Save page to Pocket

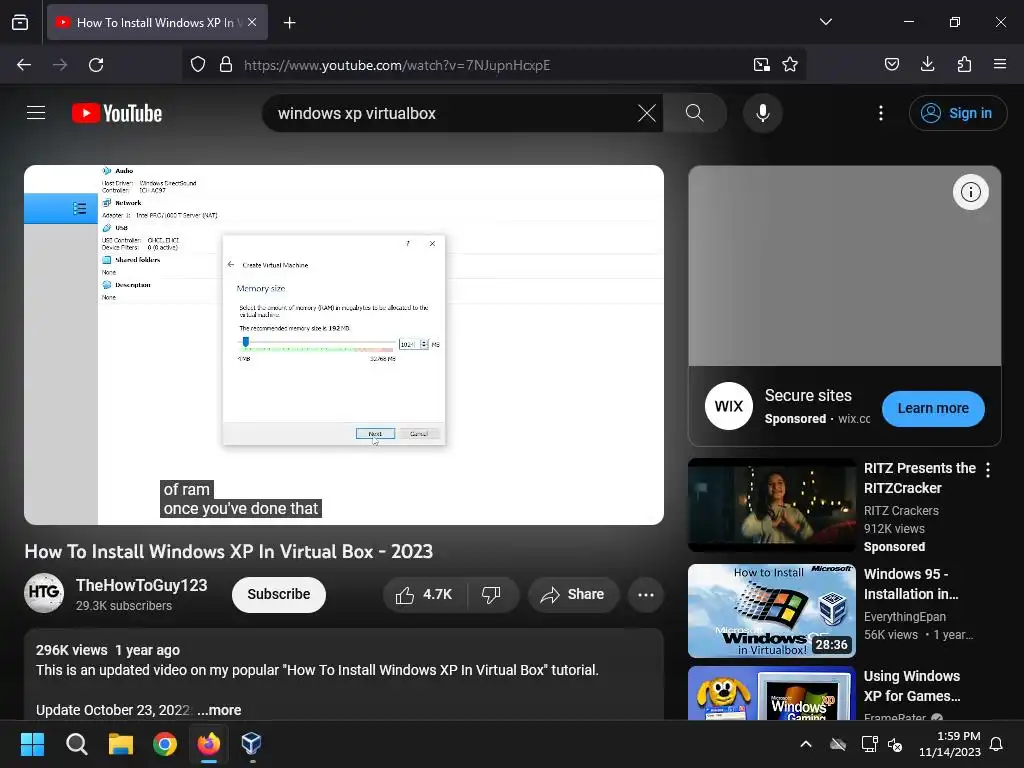(x=892, y=64)
